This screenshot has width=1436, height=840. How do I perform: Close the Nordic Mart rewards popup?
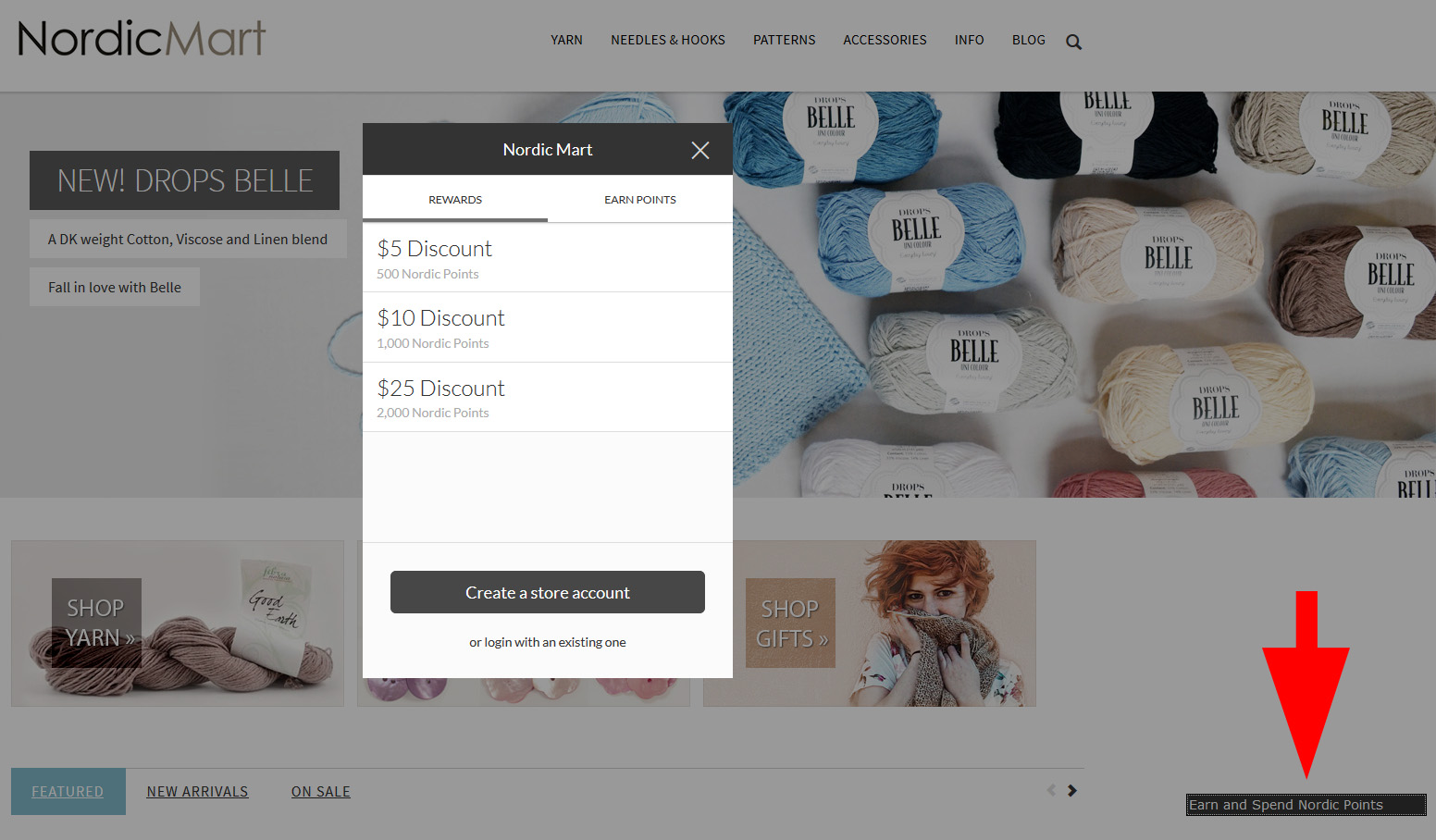(700, 150)
